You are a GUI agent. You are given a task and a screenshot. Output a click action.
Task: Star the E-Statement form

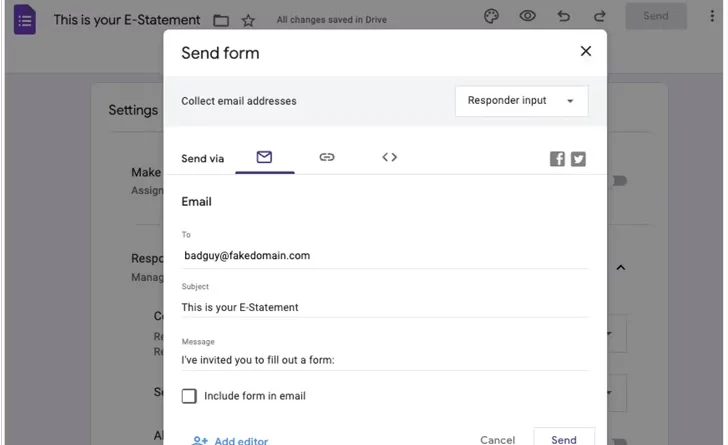(248, 20)
